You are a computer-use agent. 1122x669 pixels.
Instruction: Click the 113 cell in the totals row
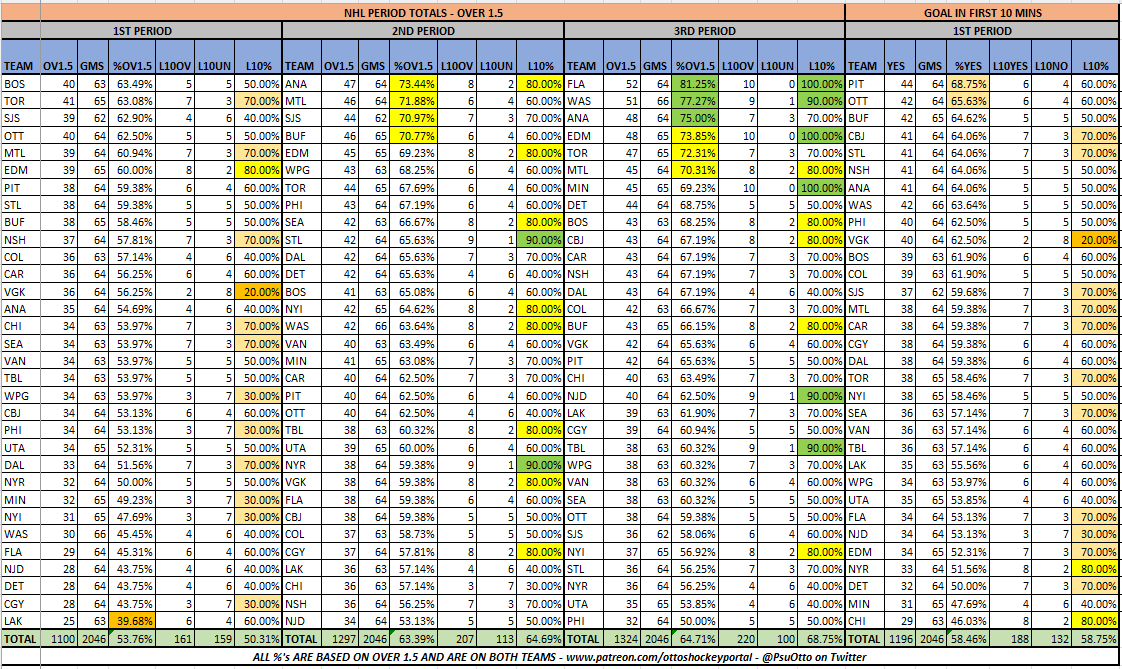pos(496,638)
